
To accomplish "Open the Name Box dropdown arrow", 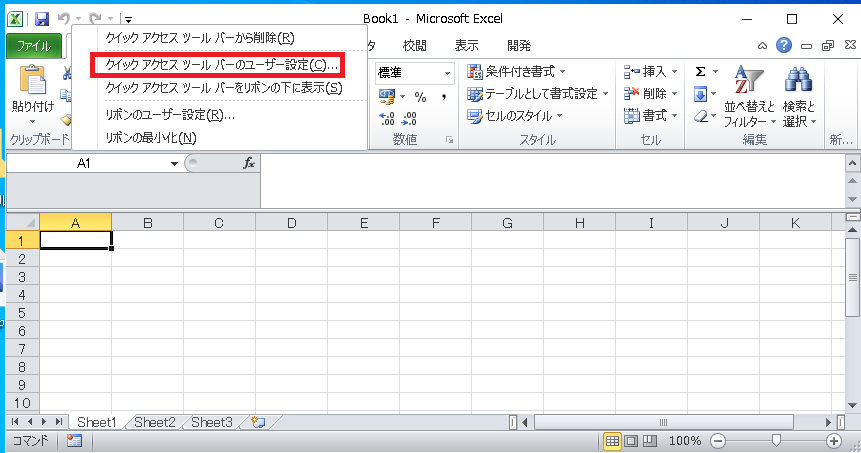I will (174, 164).
